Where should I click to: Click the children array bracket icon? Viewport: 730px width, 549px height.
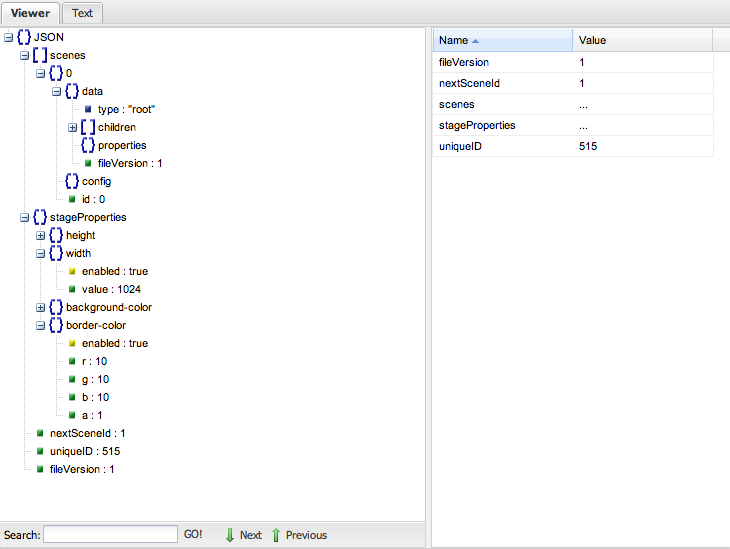click(88, 127)
